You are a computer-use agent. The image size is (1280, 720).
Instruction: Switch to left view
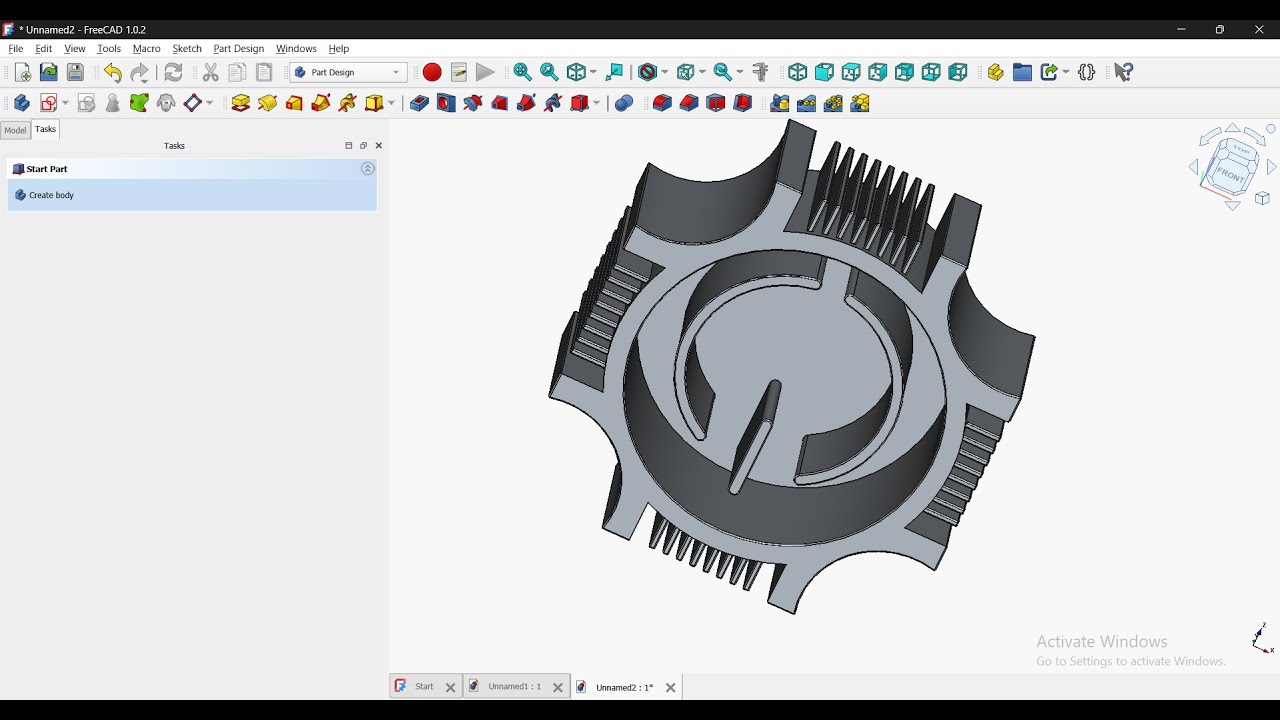point(958,73)
